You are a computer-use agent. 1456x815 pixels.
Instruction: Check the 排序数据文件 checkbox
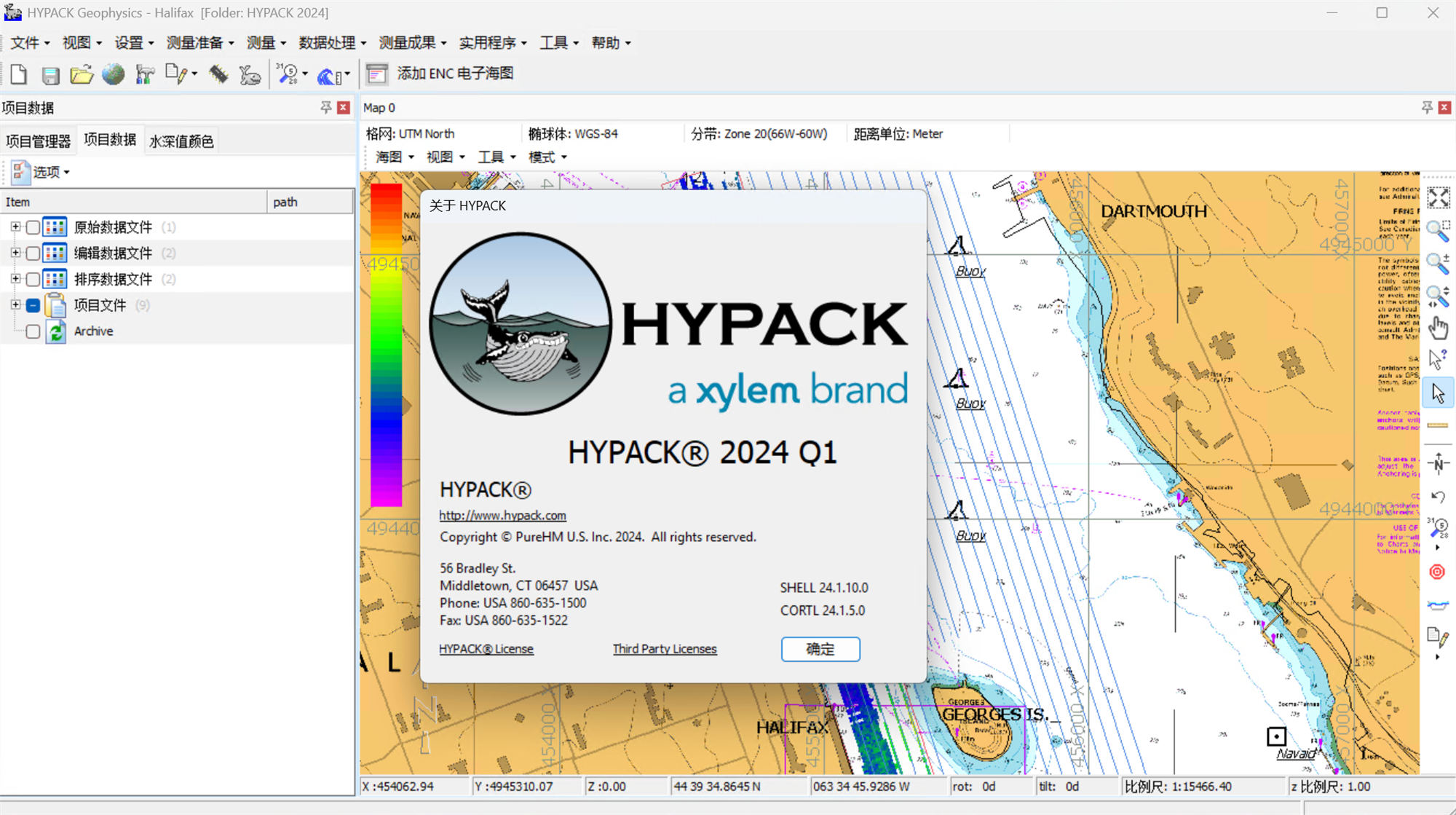tap(33, 280)
